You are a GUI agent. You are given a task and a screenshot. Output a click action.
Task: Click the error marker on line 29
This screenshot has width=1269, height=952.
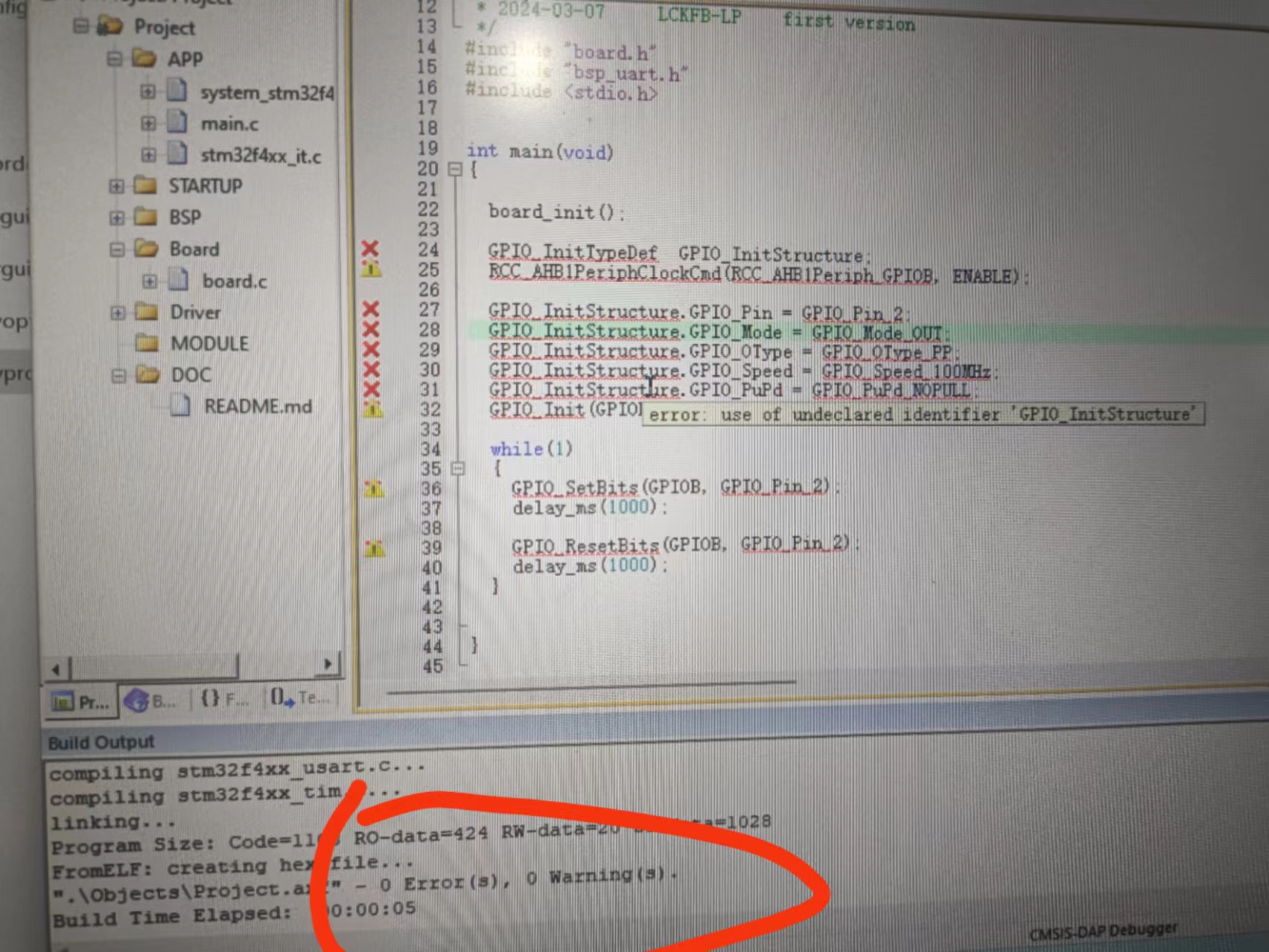[371, 348]
